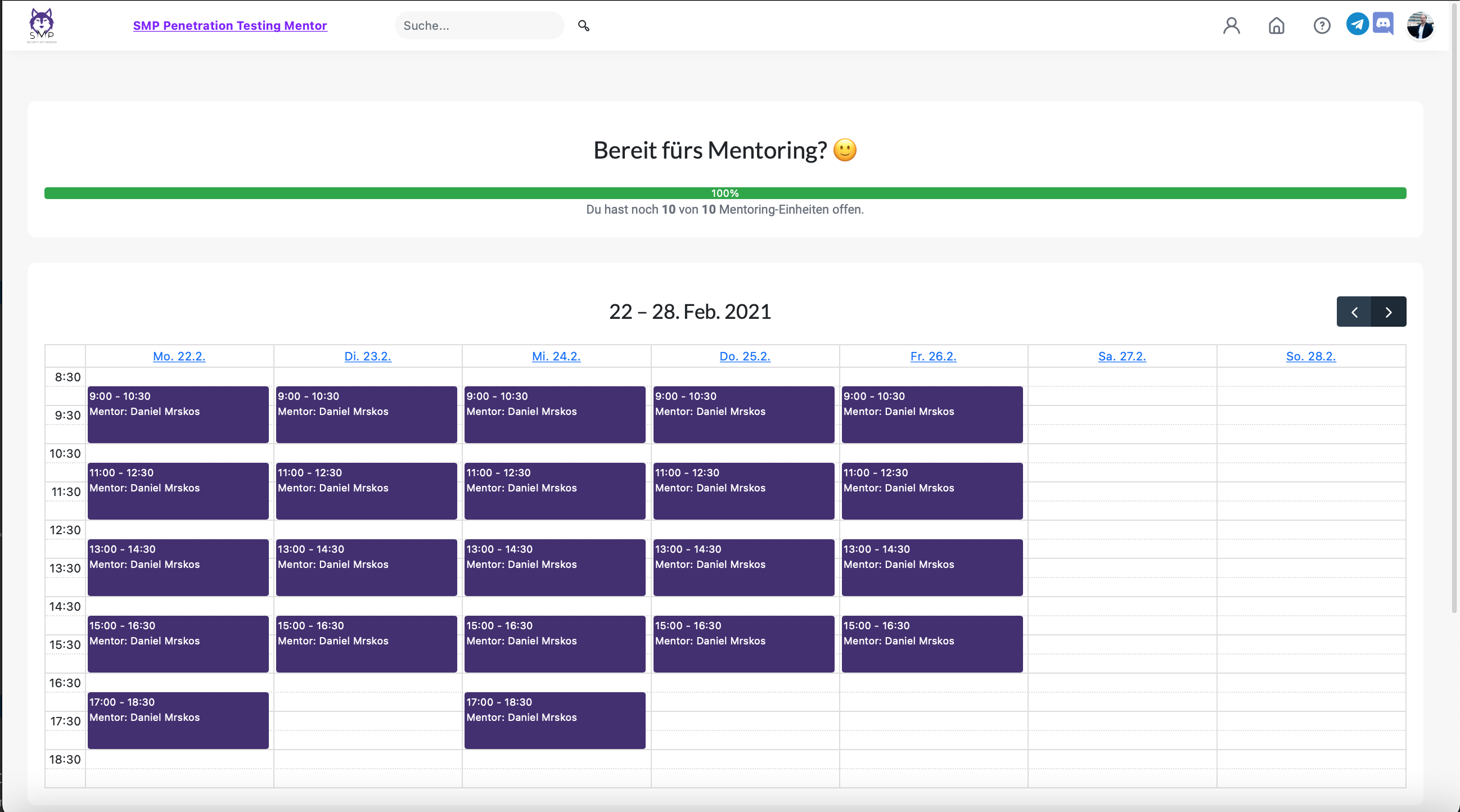
Task: Go to home via house icon
Action: [x=1276, y=25]
